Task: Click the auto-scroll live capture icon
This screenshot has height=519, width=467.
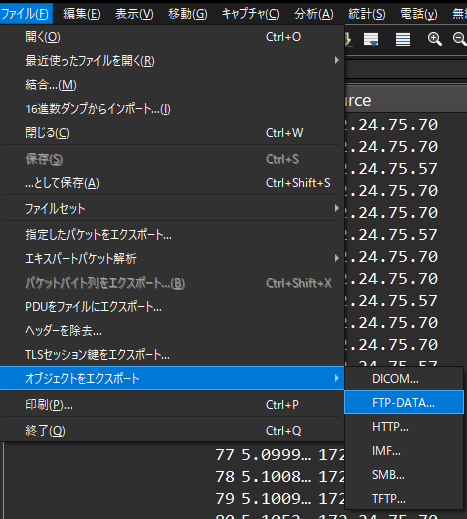Action: point(371,39)
